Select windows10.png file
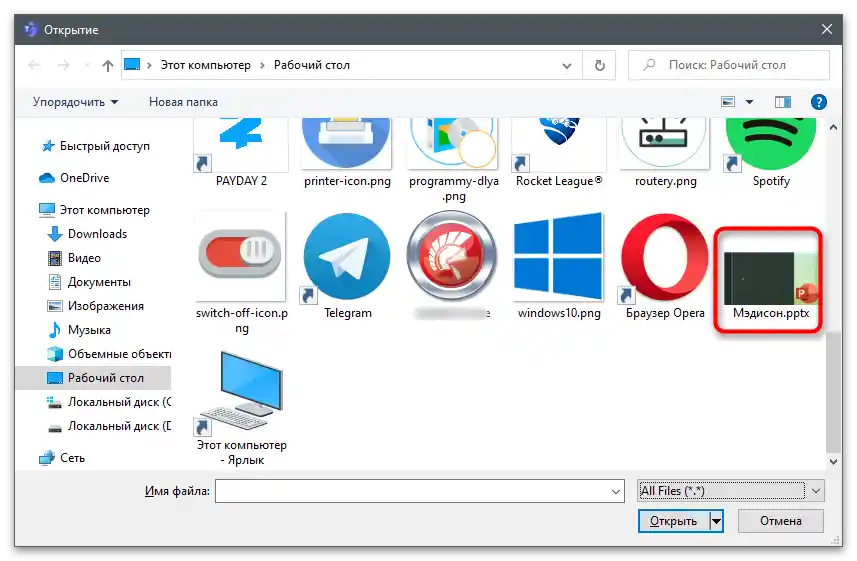The image size is (857, 561). tap(559, 266)
